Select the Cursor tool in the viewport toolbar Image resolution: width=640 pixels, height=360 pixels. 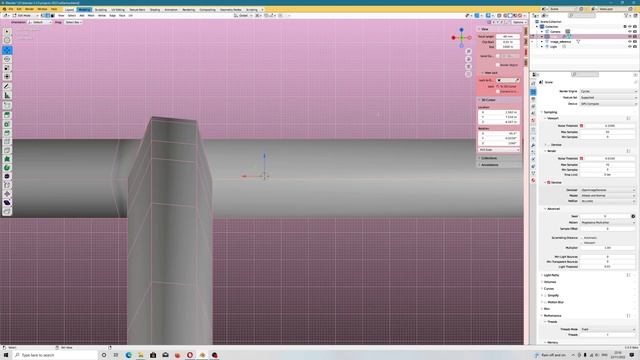pos(7,40)
